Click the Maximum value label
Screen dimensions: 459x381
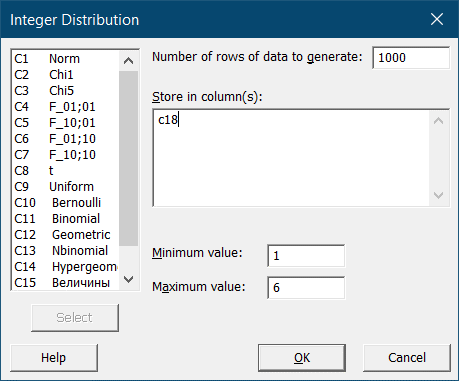199,287
